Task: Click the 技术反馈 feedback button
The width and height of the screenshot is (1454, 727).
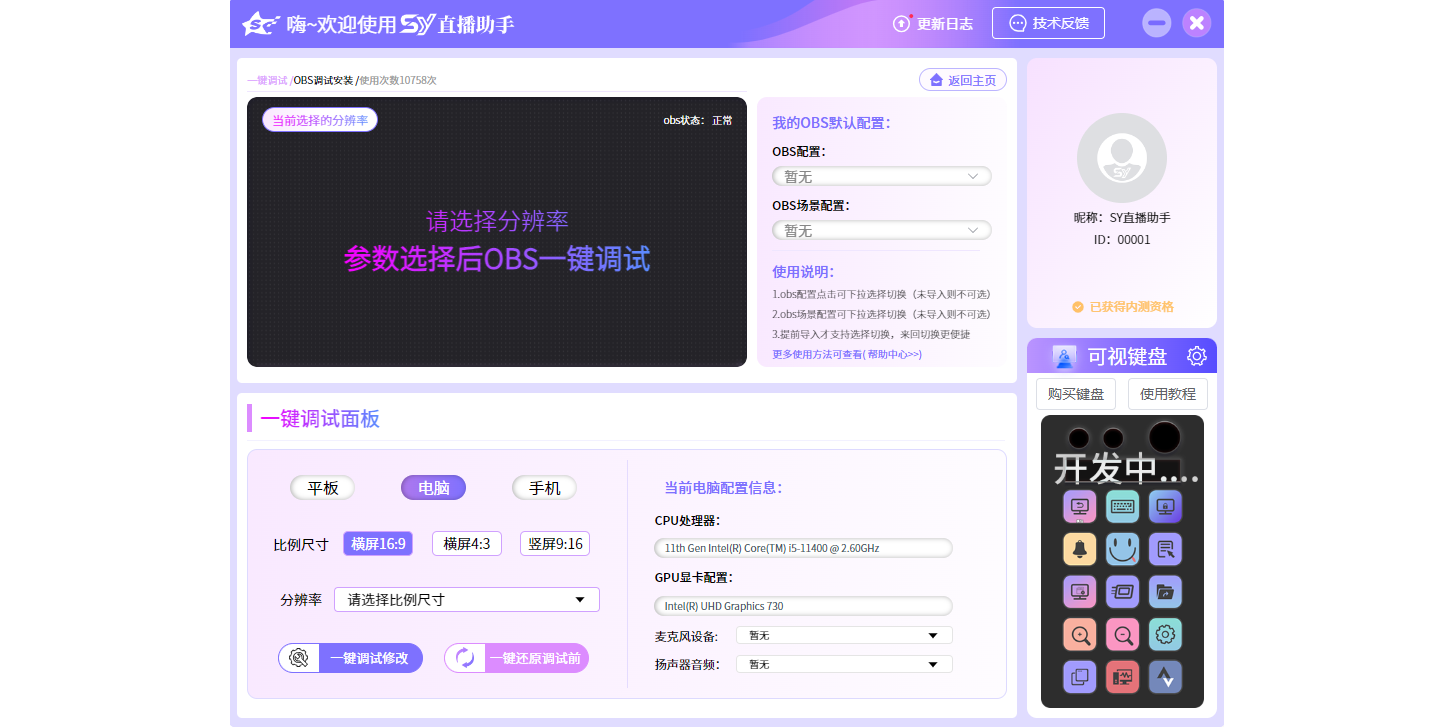Action: pos(1048,22)
